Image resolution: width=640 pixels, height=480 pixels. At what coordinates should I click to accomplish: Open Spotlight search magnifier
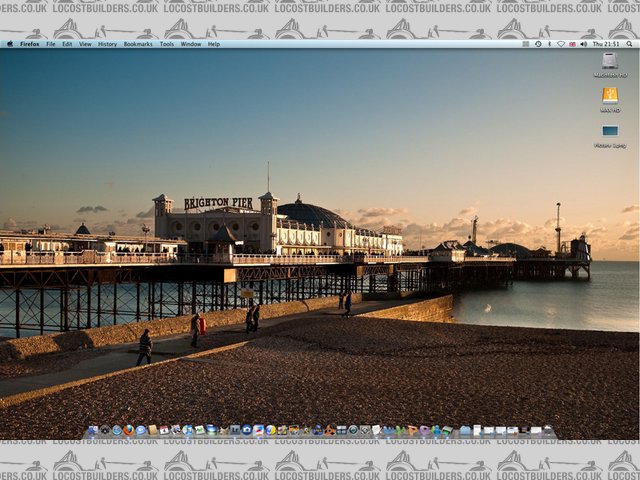tap(630, 44)
